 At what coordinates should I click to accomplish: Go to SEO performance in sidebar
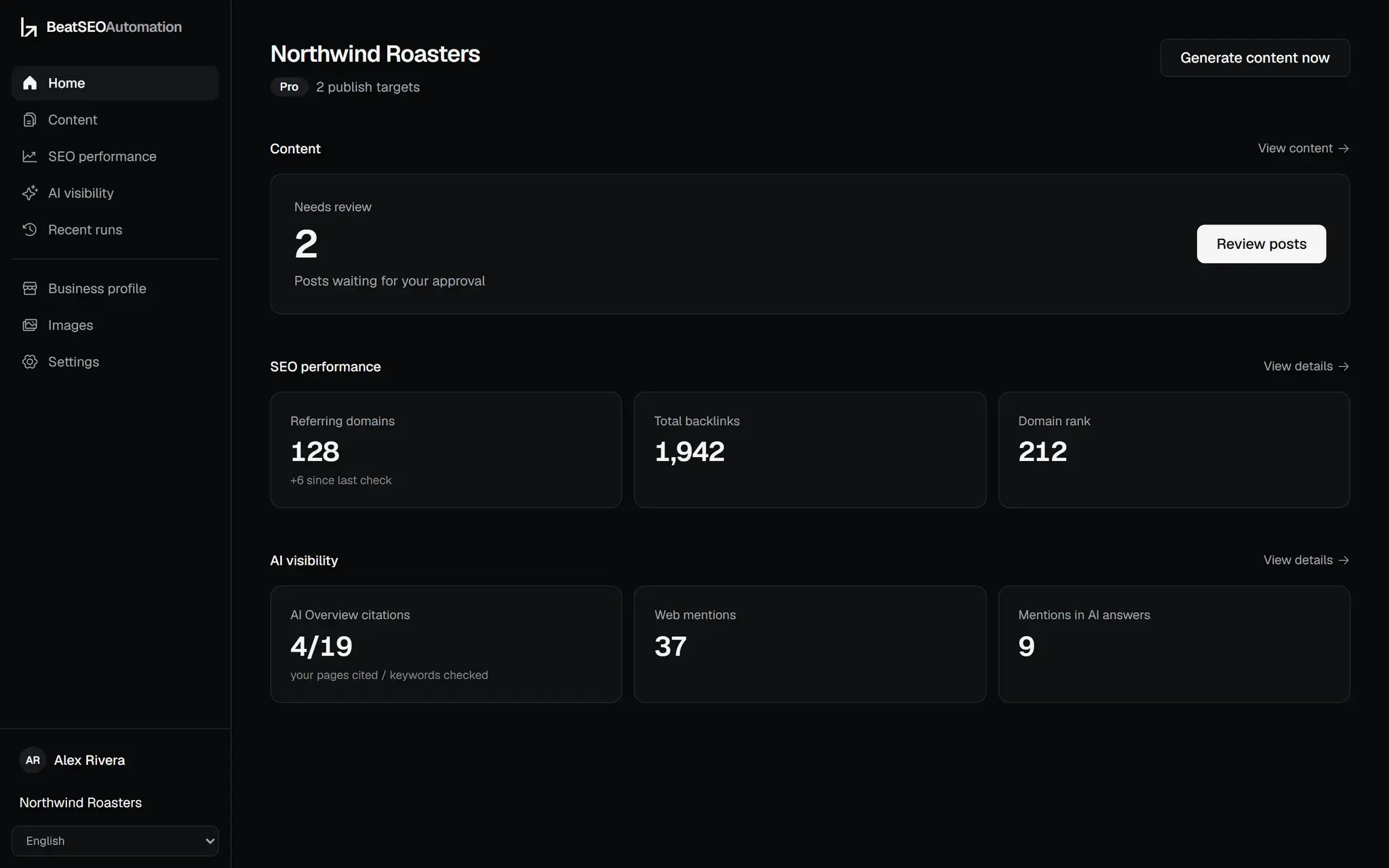115,157
